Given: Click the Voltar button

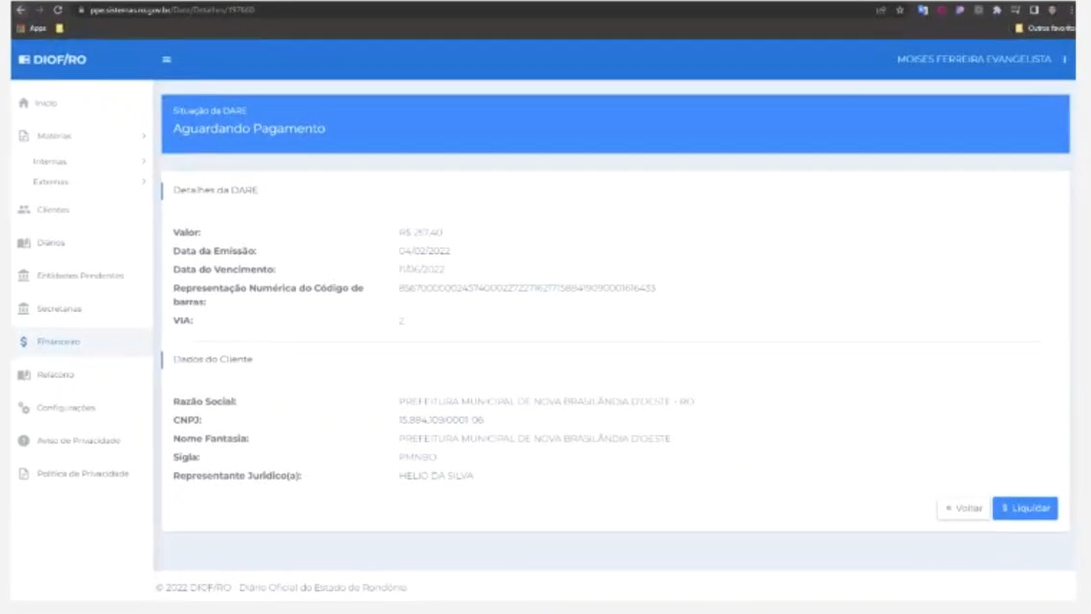Looking at the screenshot, I should (964, 508).
